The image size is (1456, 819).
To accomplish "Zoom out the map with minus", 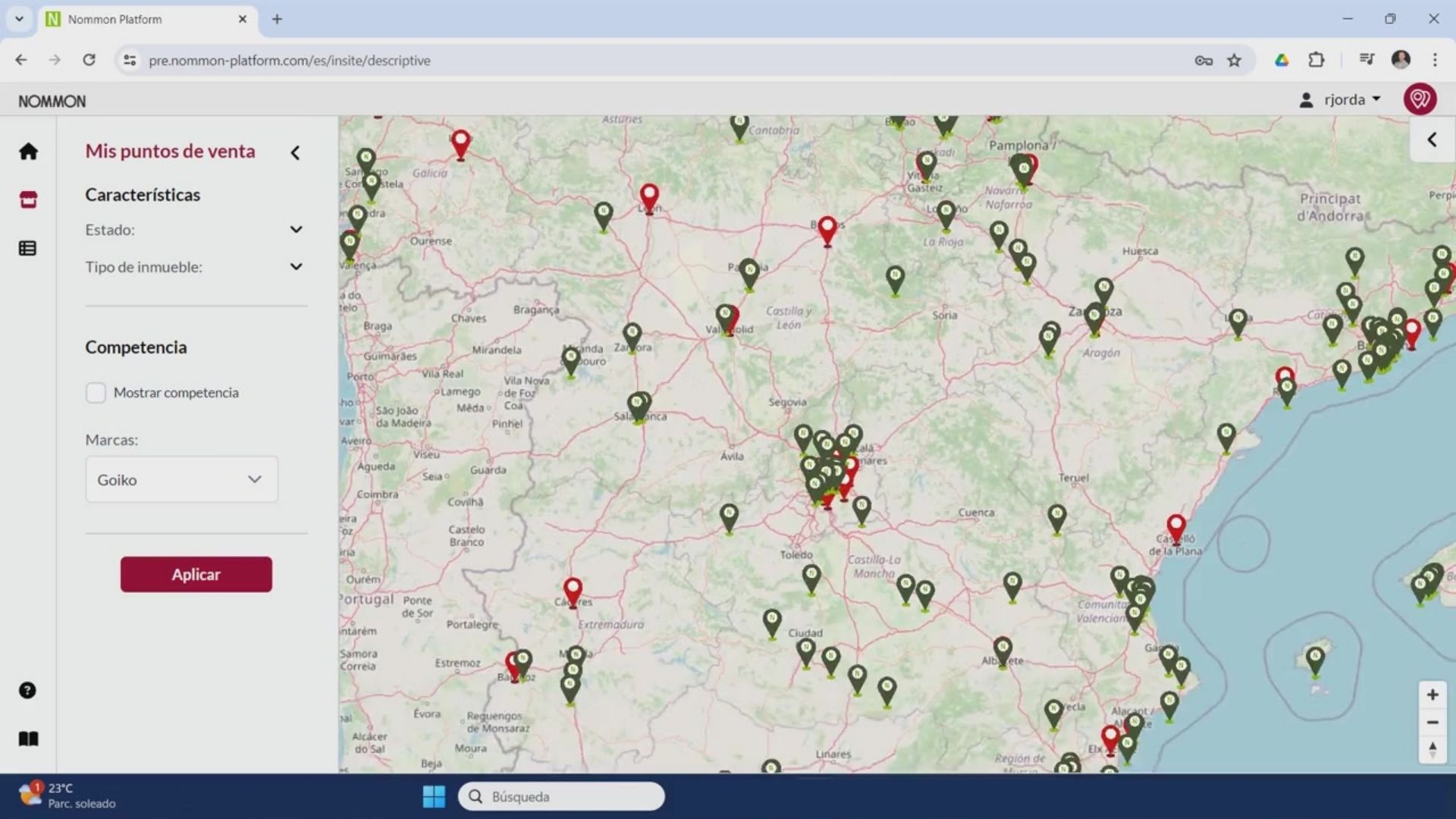I will pos(1432,723).
